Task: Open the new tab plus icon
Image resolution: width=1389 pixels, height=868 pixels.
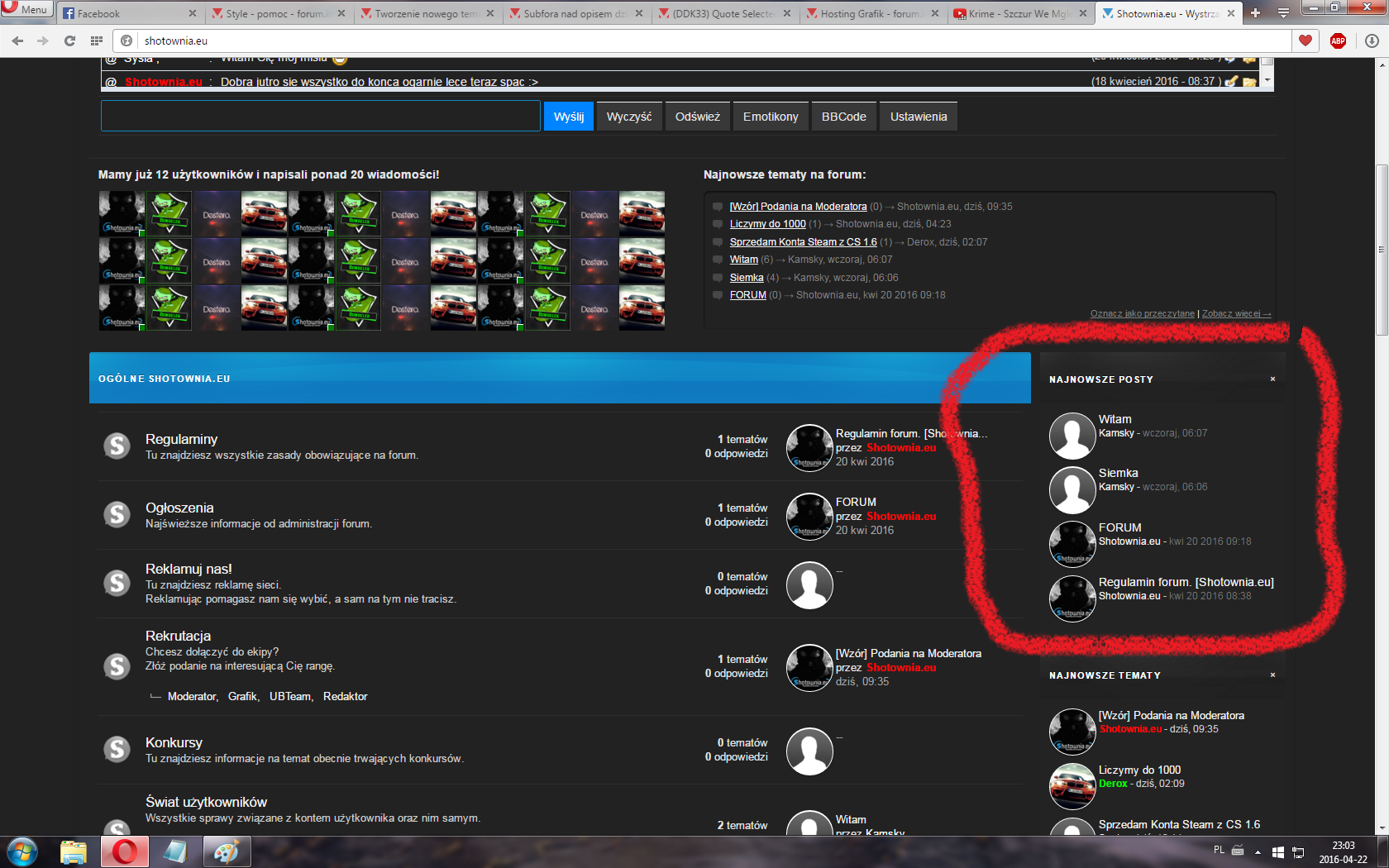Action: coord(1255,13)
